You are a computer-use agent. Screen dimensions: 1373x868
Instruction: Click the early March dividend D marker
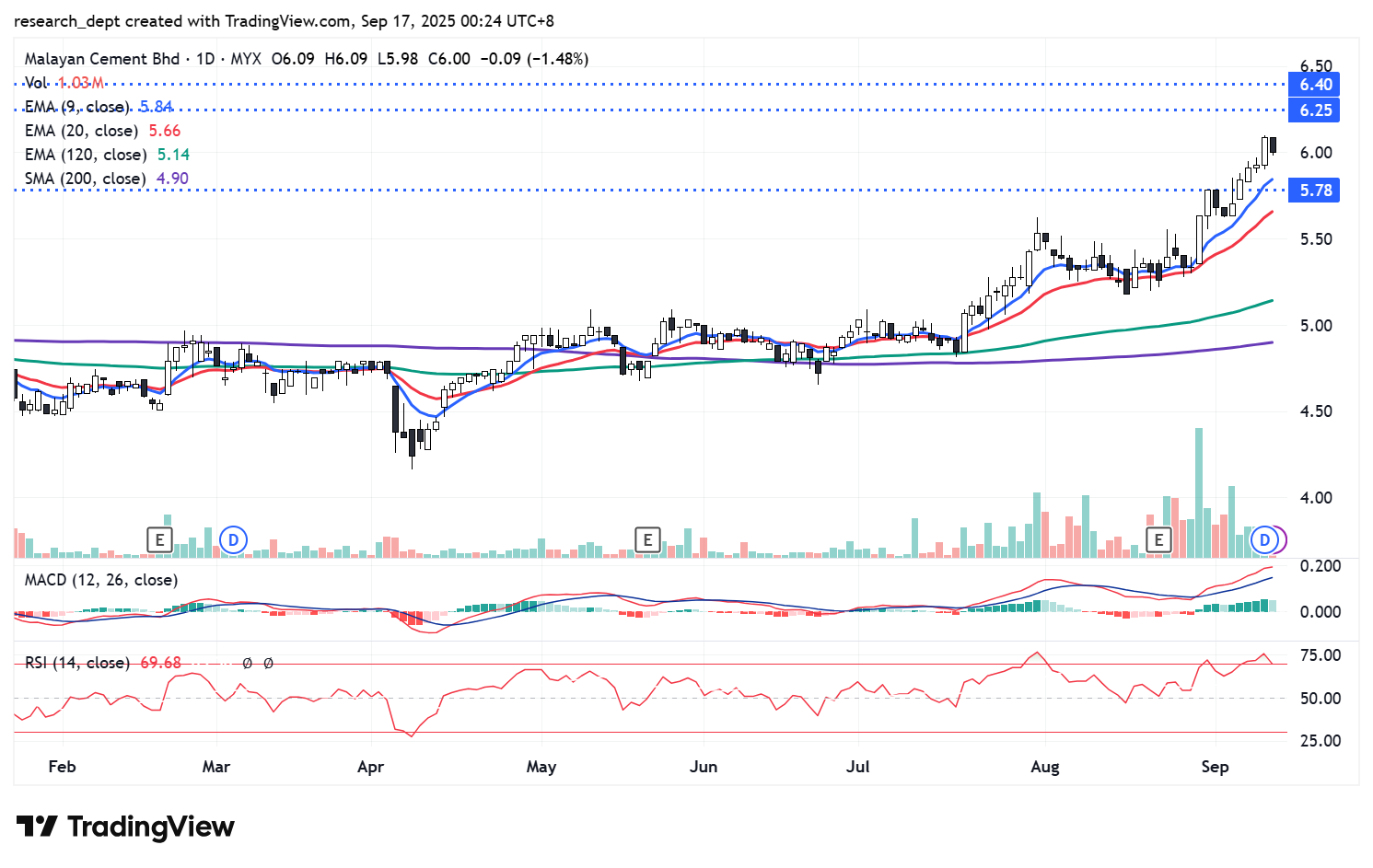[x=234, y=539]
